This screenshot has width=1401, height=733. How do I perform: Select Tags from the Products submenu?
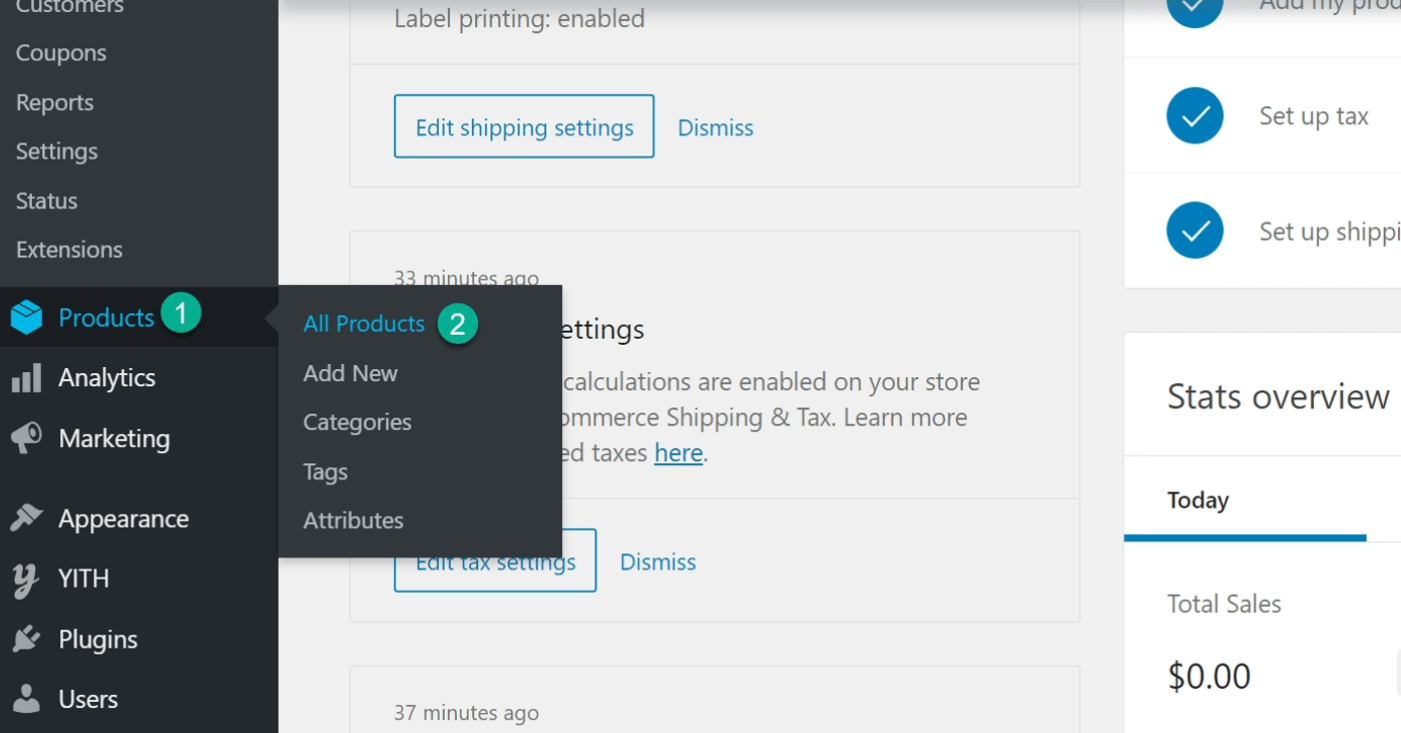pos(325,472)
